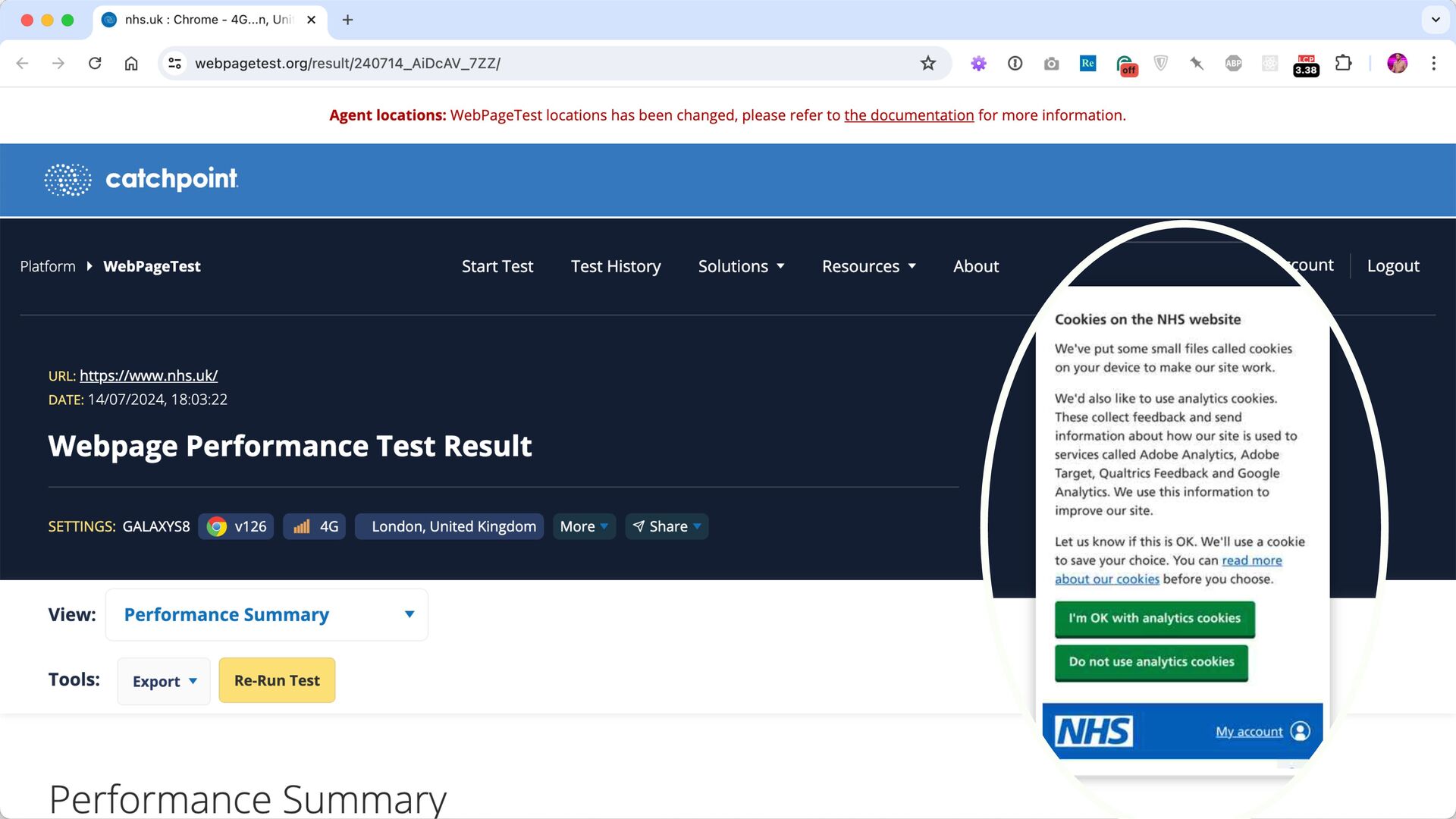Screen dimensions: 1456x819
Task: Open the browser home page icon
Action: click(x=131, y=63)
